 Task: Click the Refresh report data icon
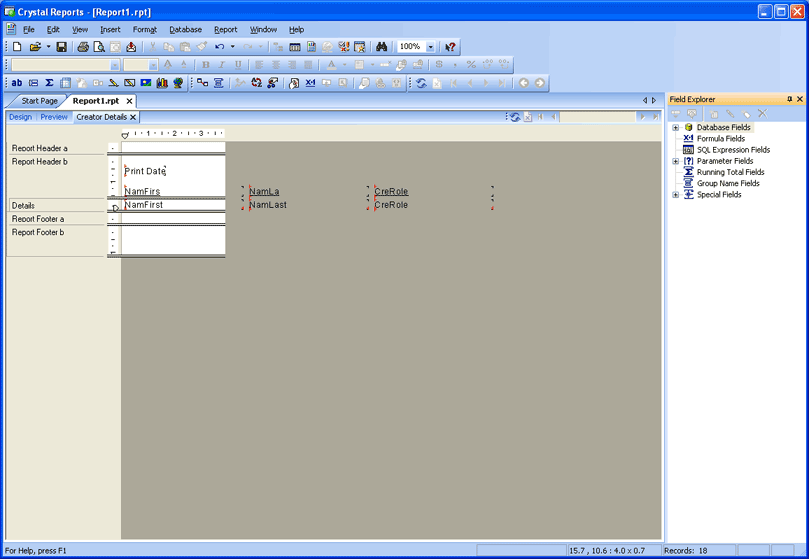(421, 83)
